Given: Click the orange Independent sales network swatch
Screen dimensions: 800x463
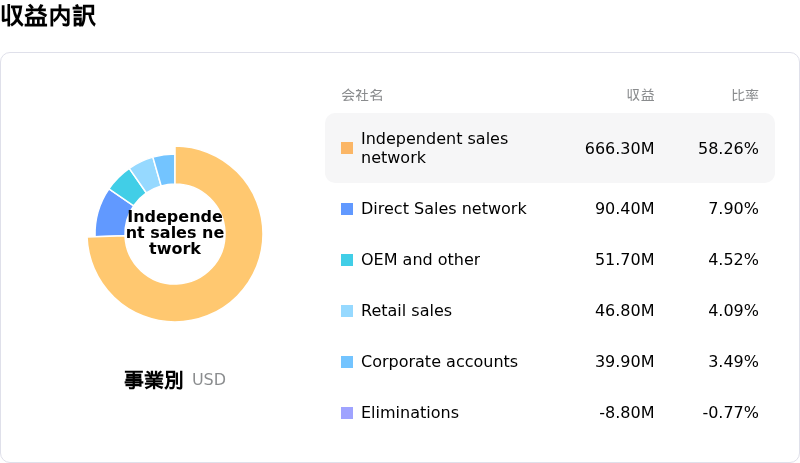Looking at the screenshot, I should (347, 148).
